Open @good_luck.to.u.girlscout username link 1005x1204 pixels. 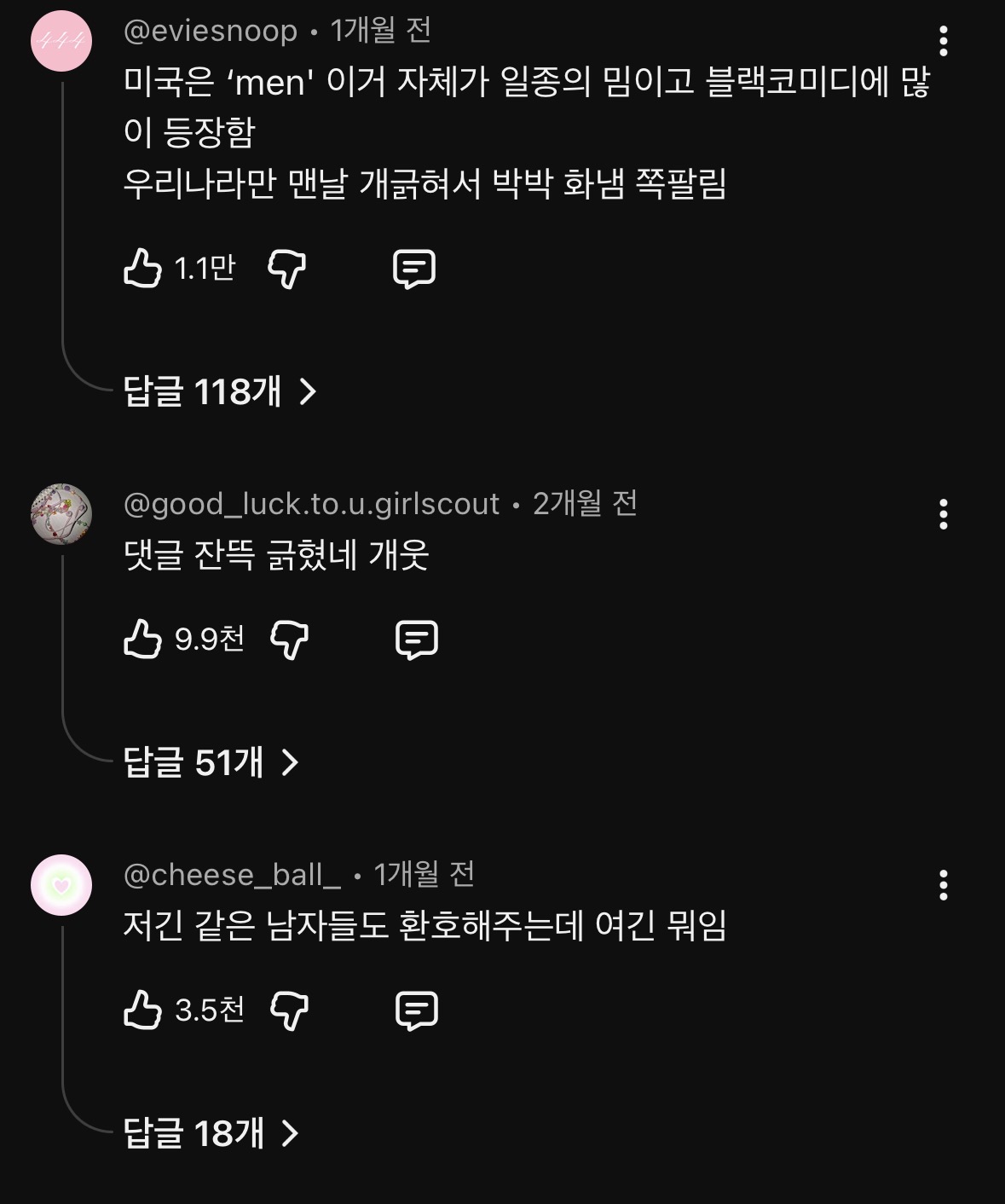tap(311, 504)
